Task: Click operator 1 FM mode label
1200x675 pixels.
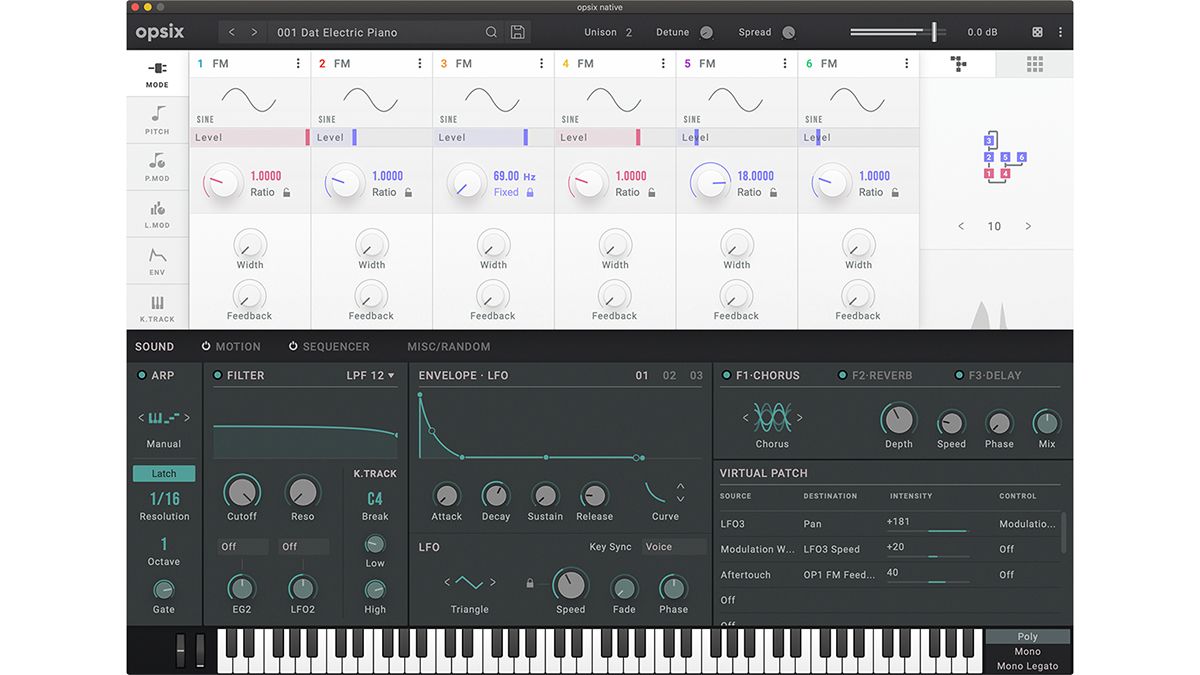Action: click(221, 63)
